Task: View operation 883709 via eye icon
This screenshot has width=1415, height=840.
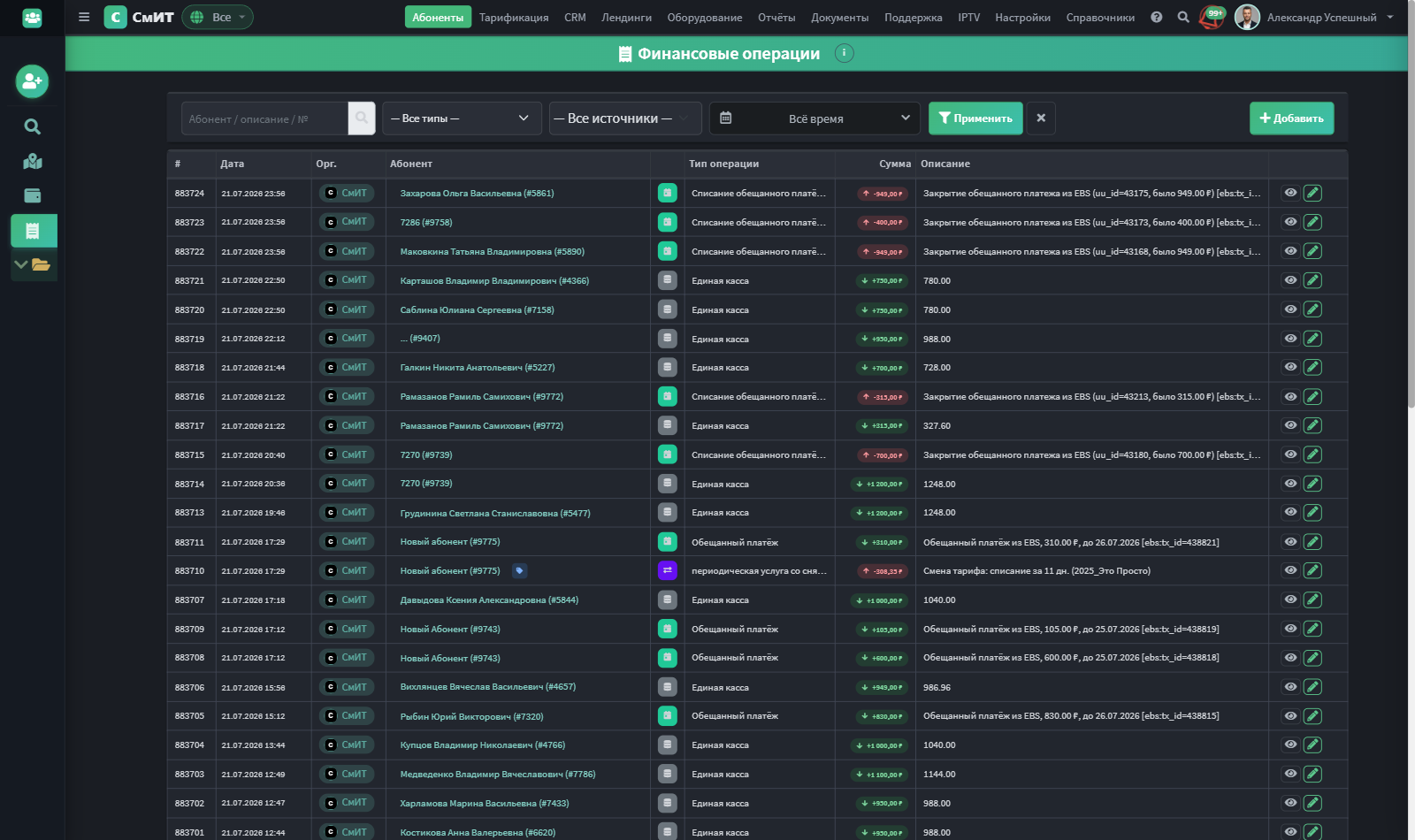Action: 1291,629
